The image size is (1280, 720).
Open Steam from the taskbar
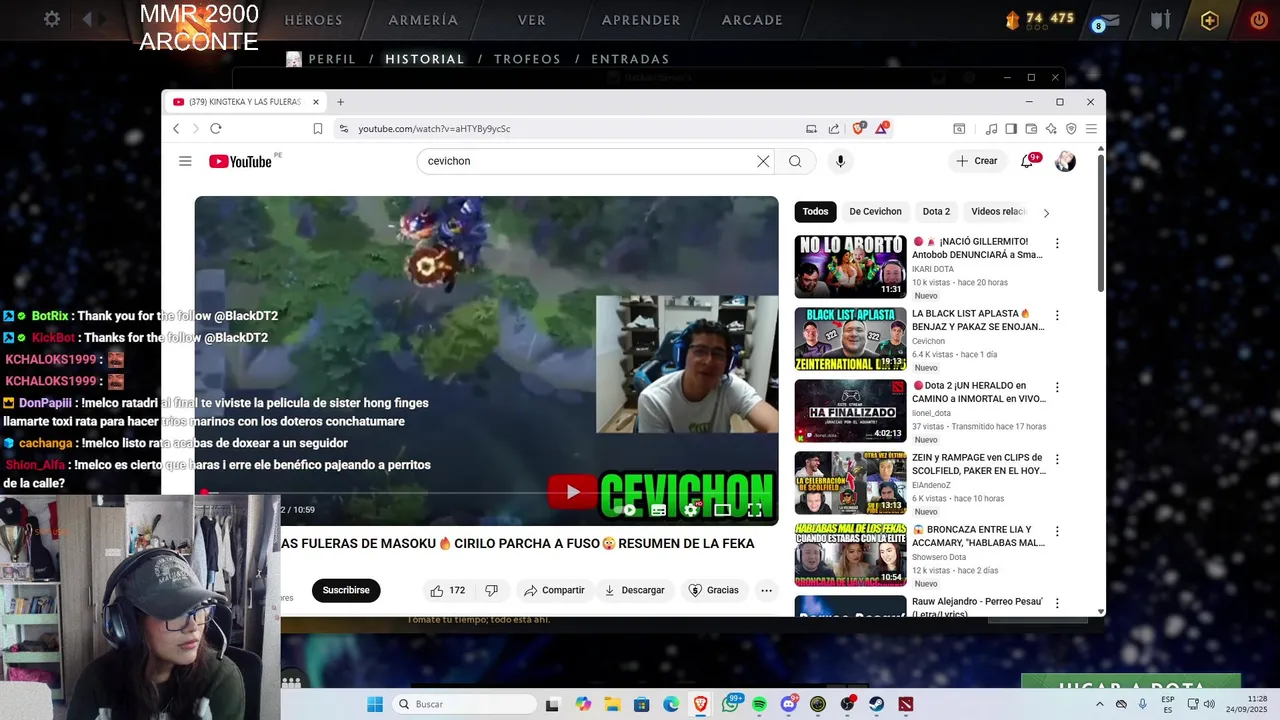coord(877,704)
